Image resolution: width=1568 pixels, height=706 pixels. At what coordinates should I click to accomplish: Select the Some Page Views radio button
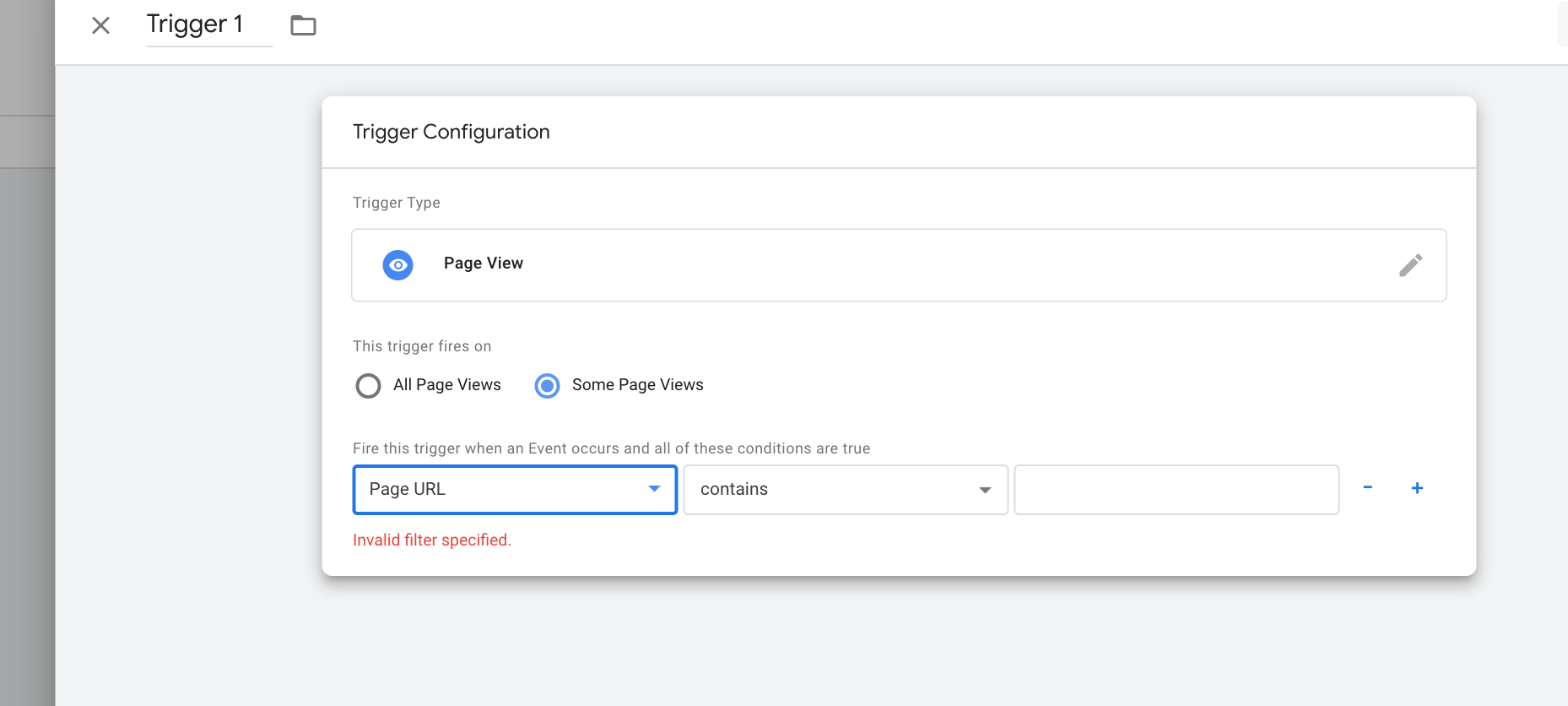click(547, 386)
